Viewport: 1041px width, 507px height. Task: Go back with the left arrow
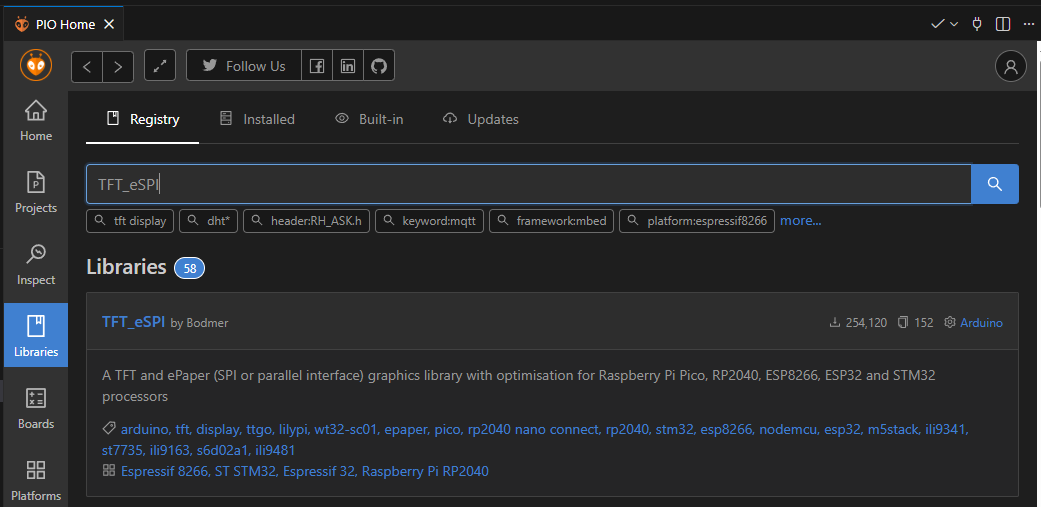(x=87, y=66)
